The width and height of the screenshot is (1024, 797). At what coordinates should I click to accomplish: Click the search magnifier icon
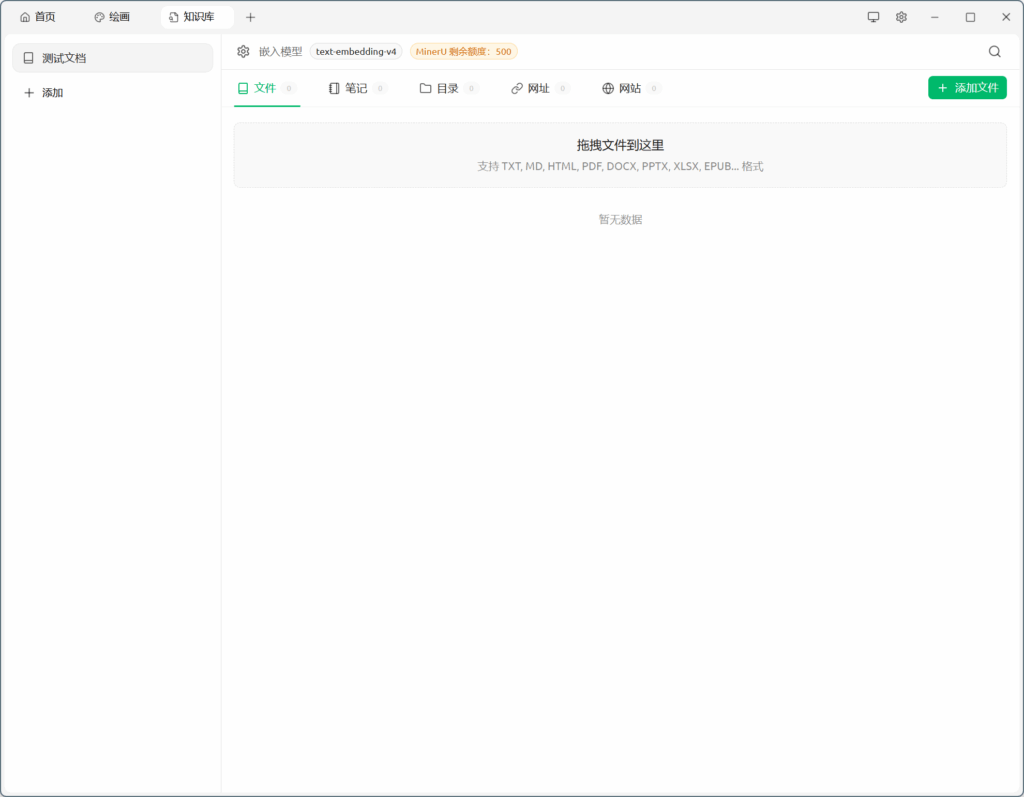point(994,52)
